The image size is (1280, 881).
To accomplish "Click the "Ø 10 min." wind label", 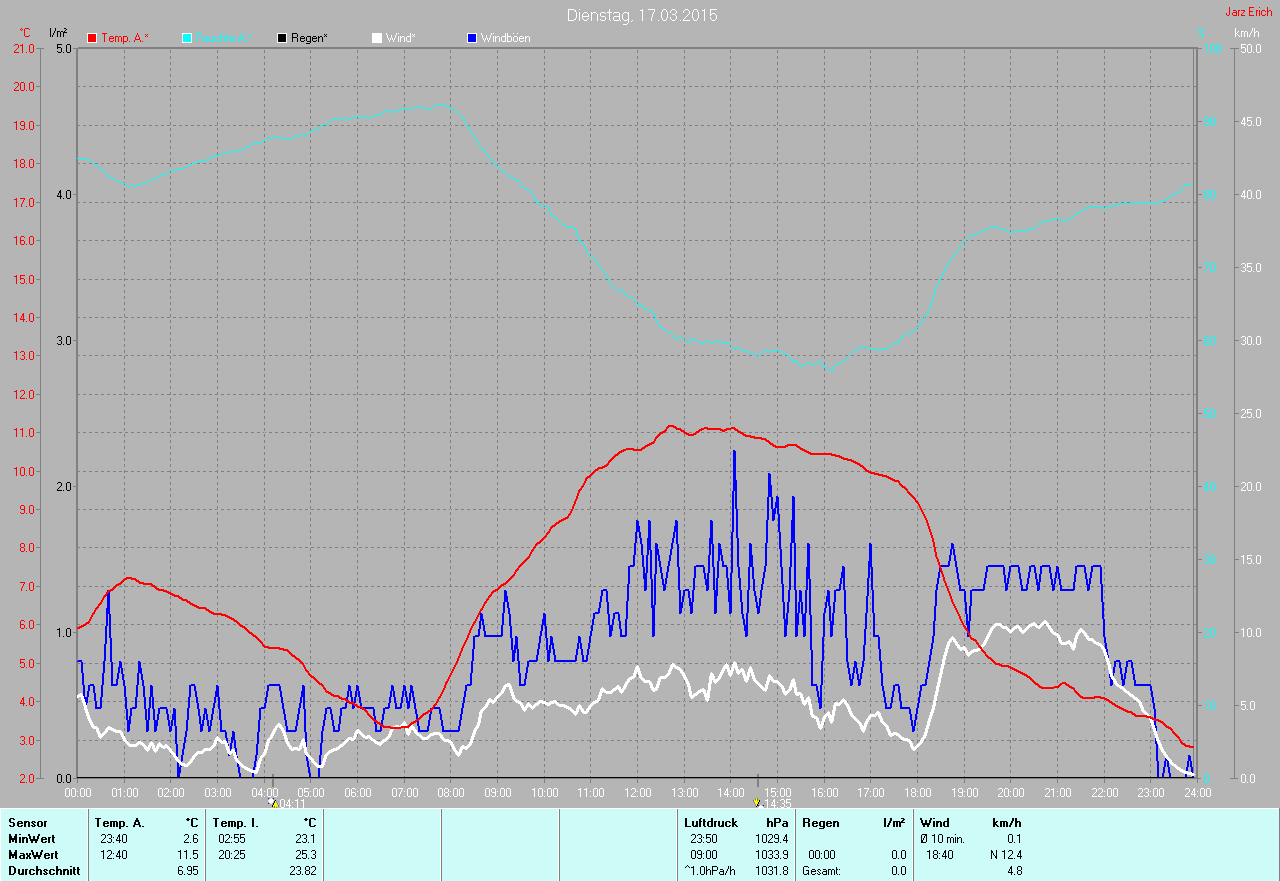I will (942, 839).
